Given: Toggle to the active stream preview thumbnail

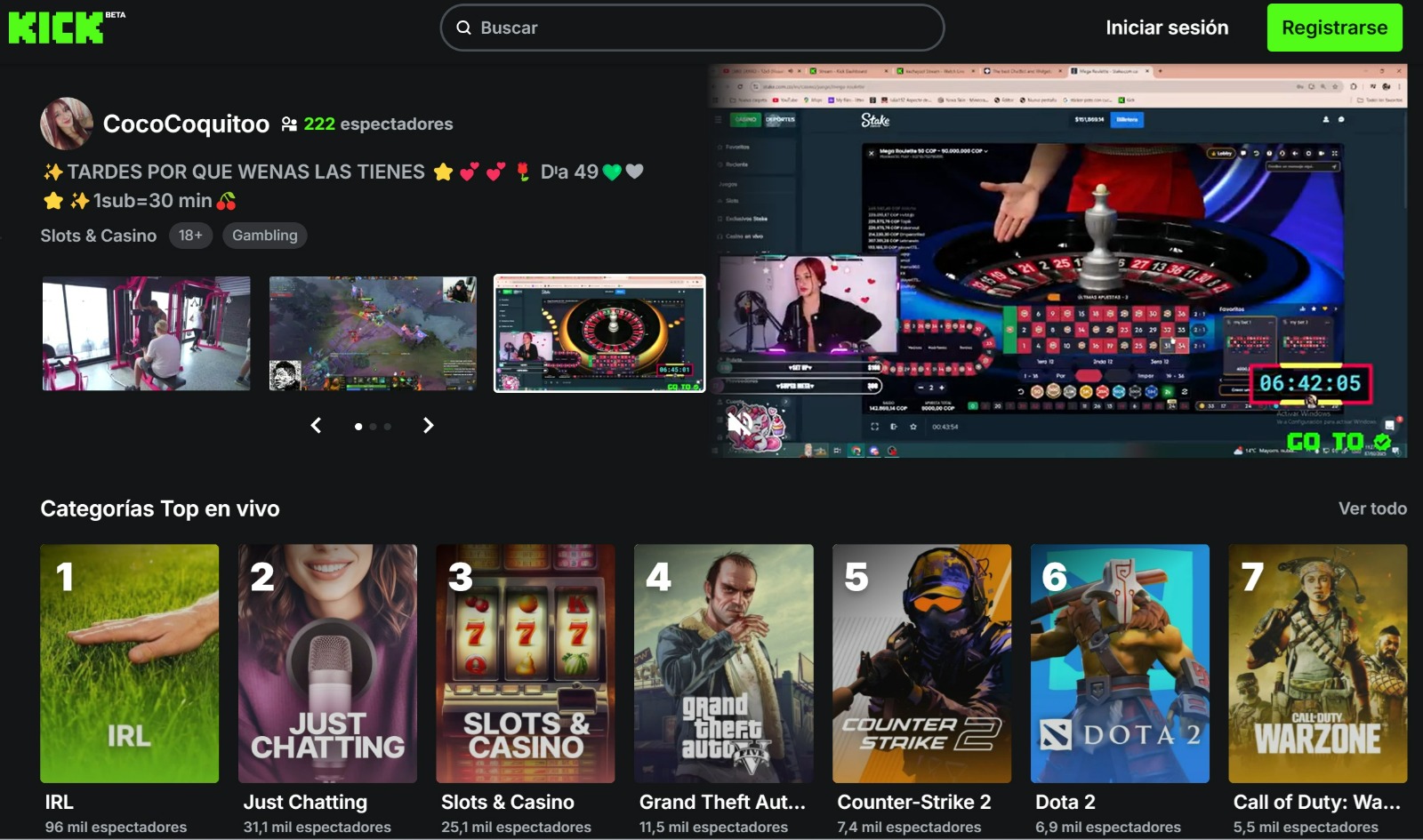Looking at the screenshot, I should (599, 334).
